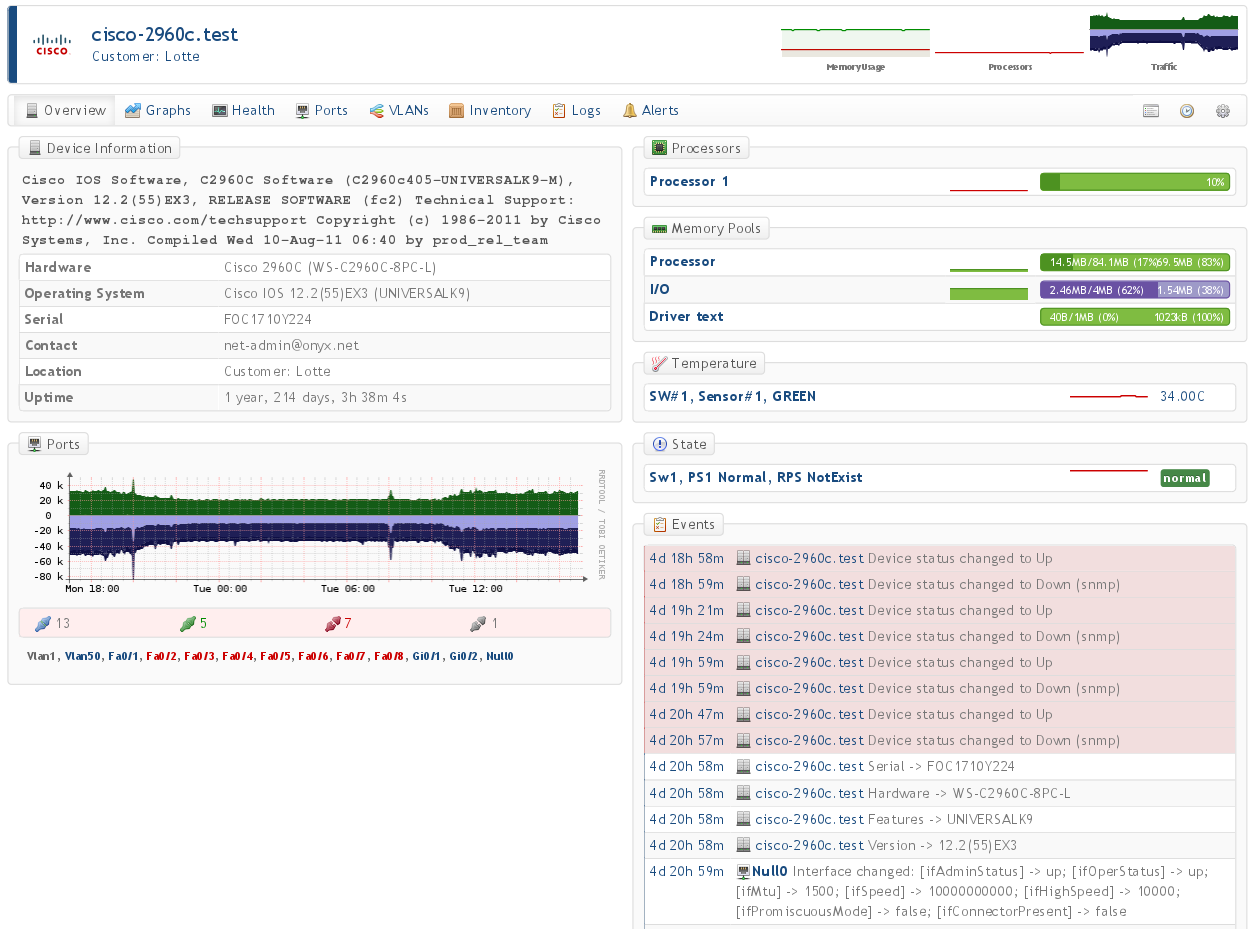Open Sw1, PS1 Normal, RPS NotExist link

click(x=755, y=477)
